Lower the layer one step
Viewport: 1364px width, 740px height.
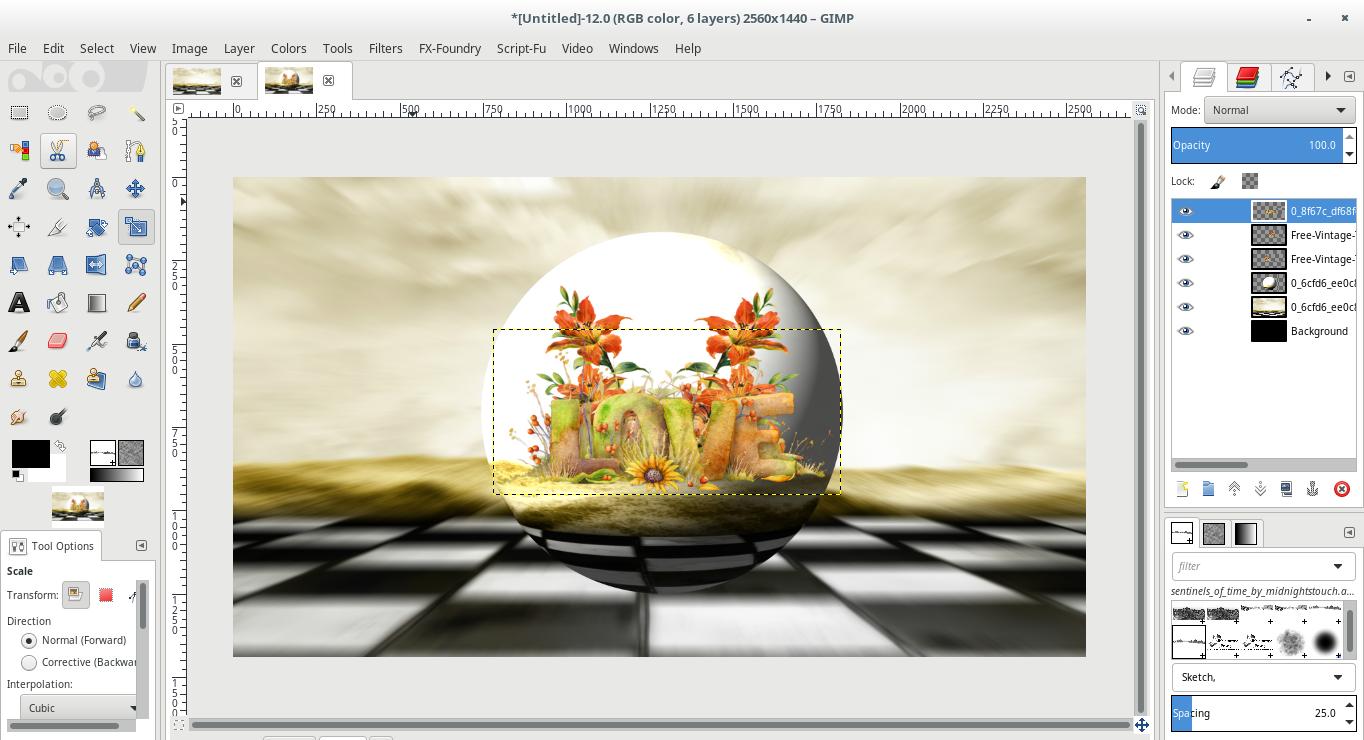tap(1260, 489)
